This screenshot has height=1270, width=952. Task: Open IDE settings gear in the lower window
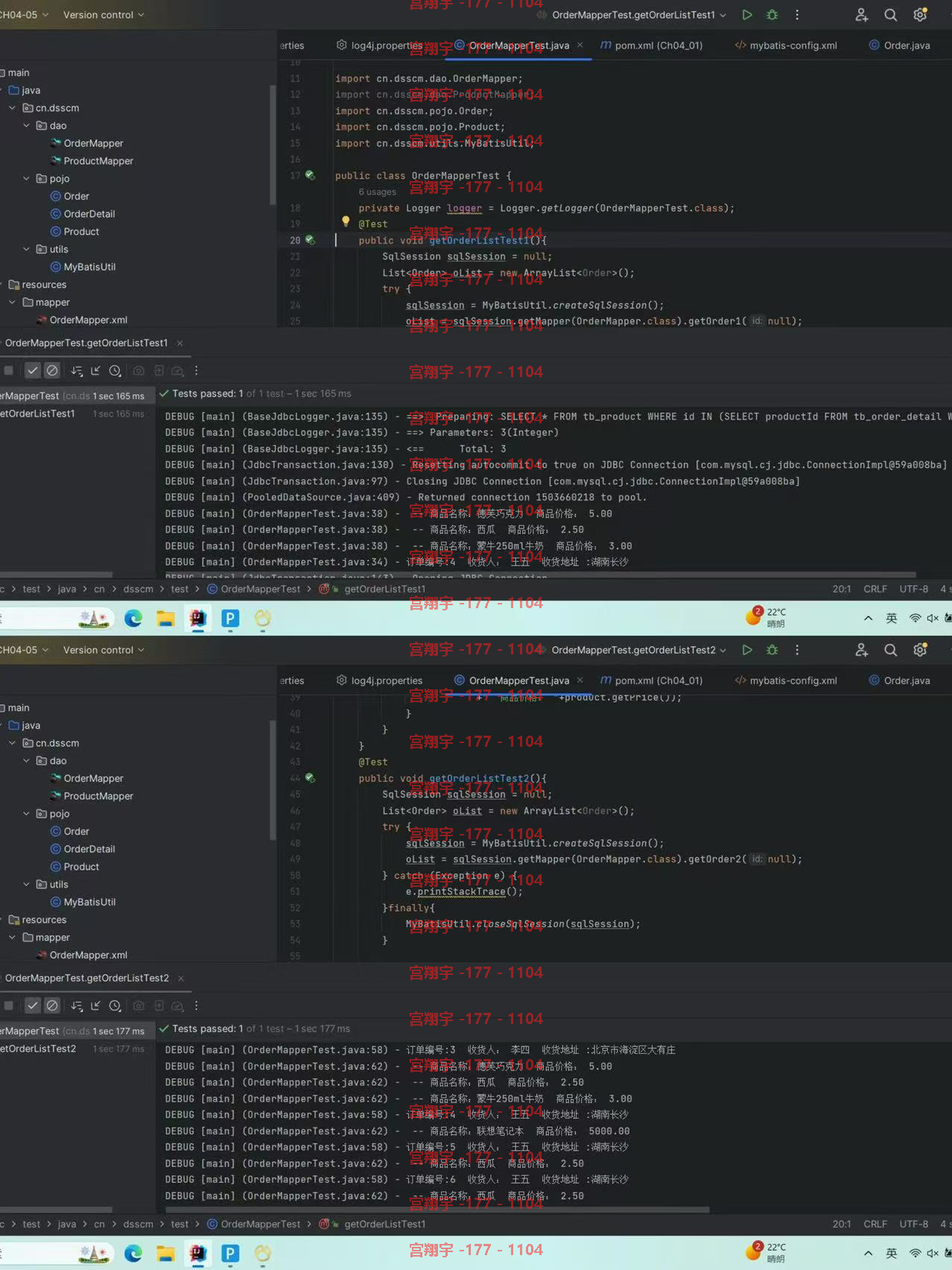pyautogui.click(x=921, y=650)
